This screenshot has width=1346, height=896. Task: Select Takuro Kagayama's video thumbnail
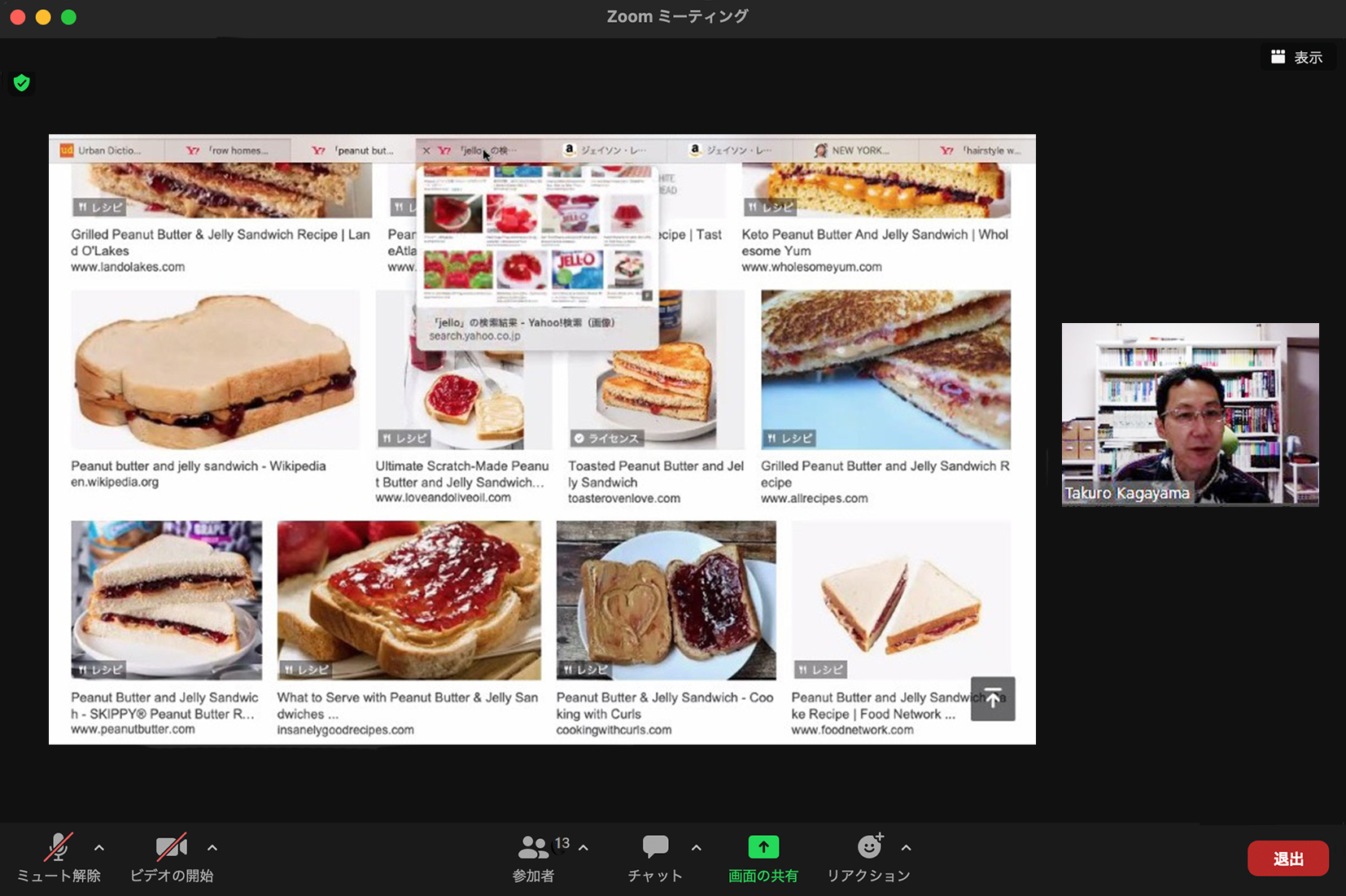(1190, 413)
